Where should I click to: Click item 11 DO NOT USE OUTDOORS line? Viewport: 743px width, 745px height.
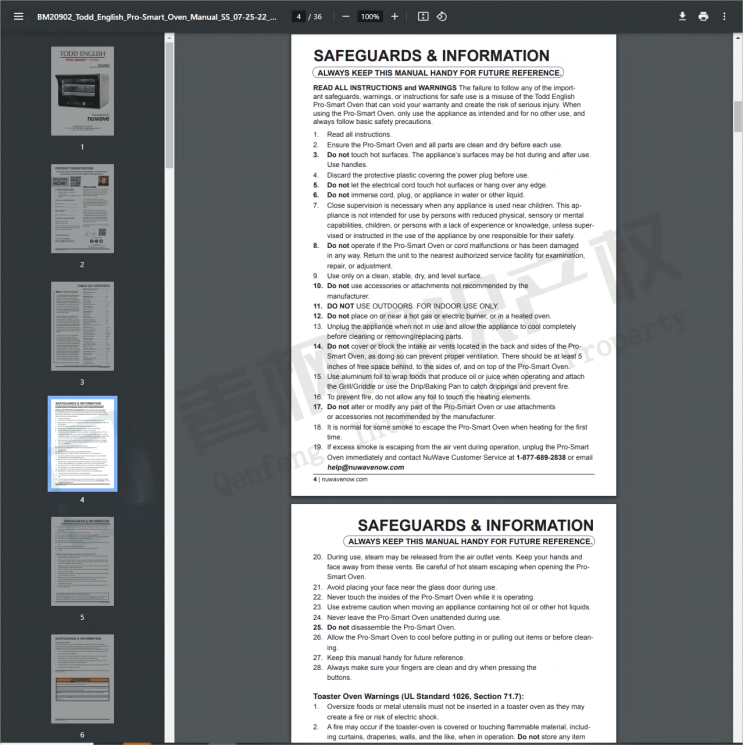pyautogui.click(x=406, y=306)
